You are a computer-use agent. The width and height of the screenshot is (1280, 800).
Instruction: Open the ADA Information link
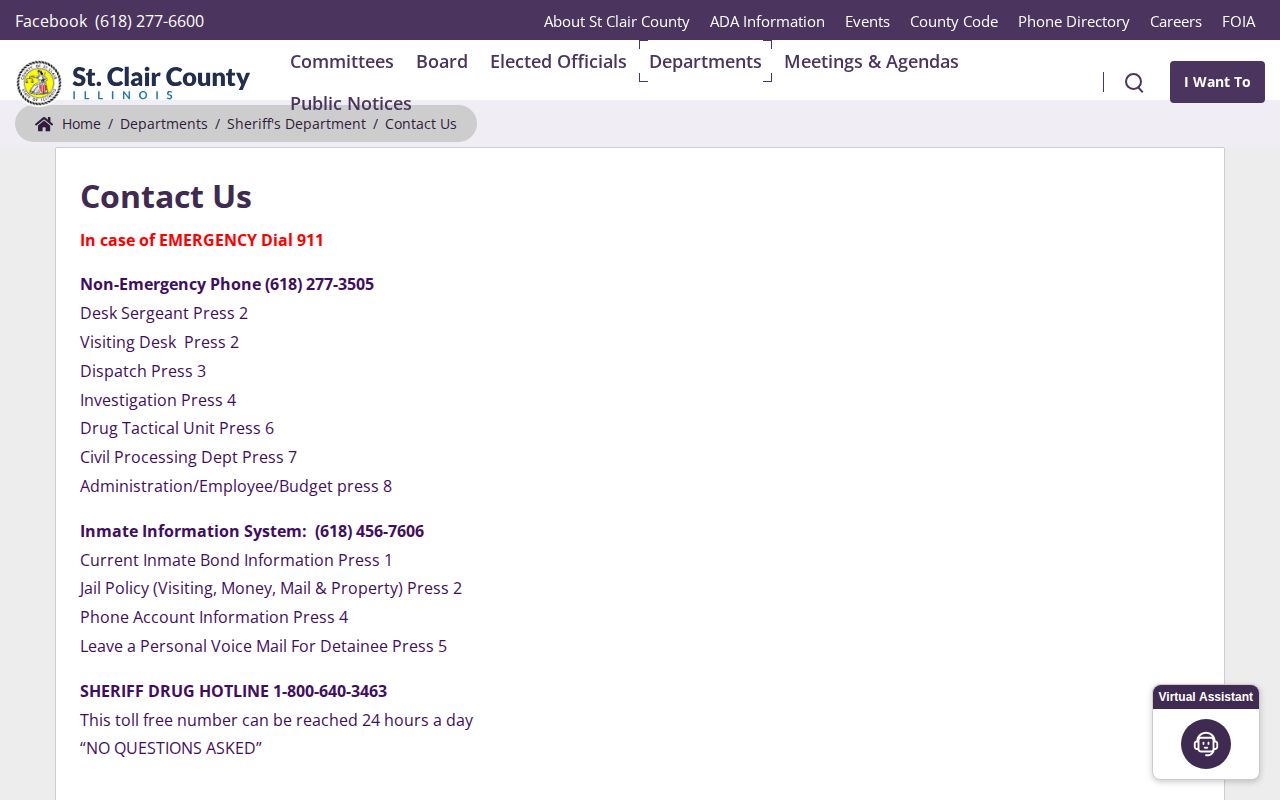coord(767,21)
